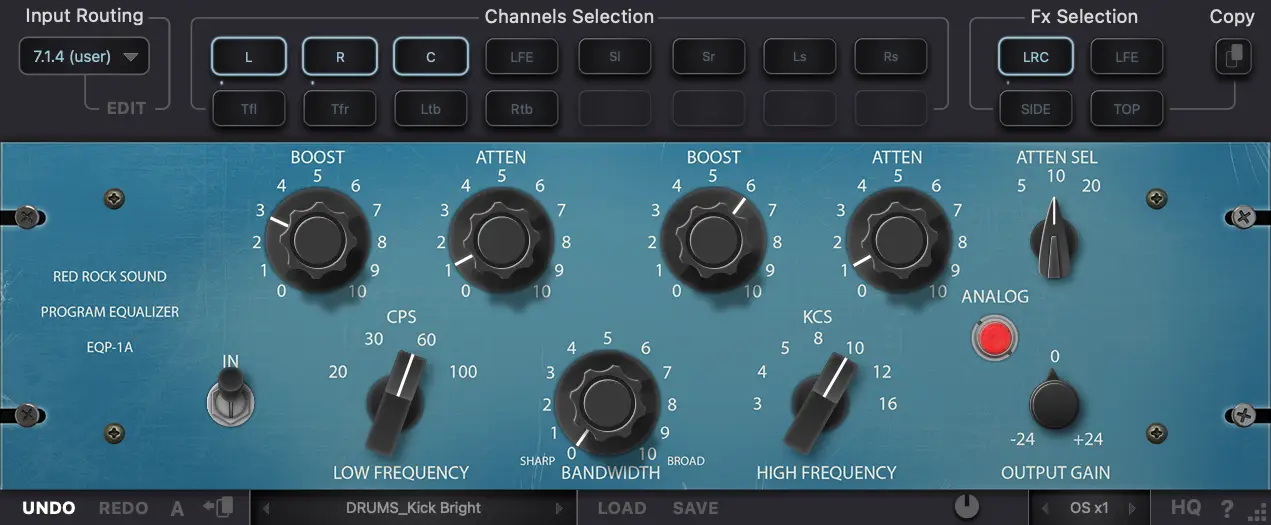The width and height of the screenshot is (1271, 525).
Task: Click the BANDWIDTH knob
Action: [607, 401]
